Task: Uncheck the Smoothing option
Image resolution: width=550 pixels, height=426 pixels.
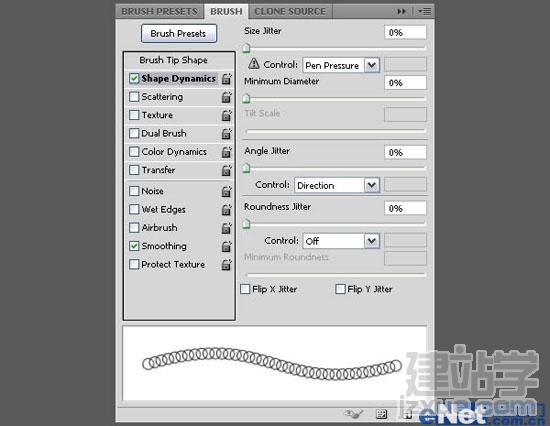Action: click(x=134, y=246)
